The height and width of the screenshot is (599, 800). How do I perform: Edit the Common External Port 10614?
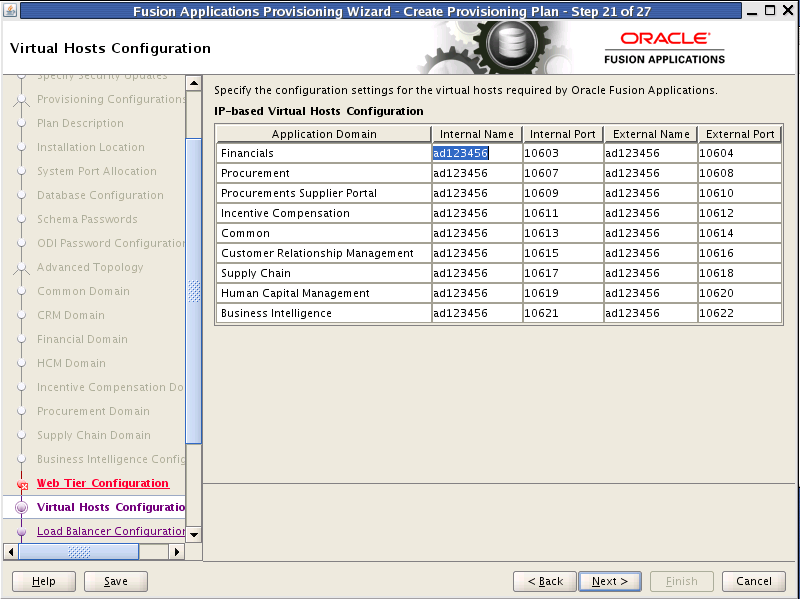tap(739, 233)
